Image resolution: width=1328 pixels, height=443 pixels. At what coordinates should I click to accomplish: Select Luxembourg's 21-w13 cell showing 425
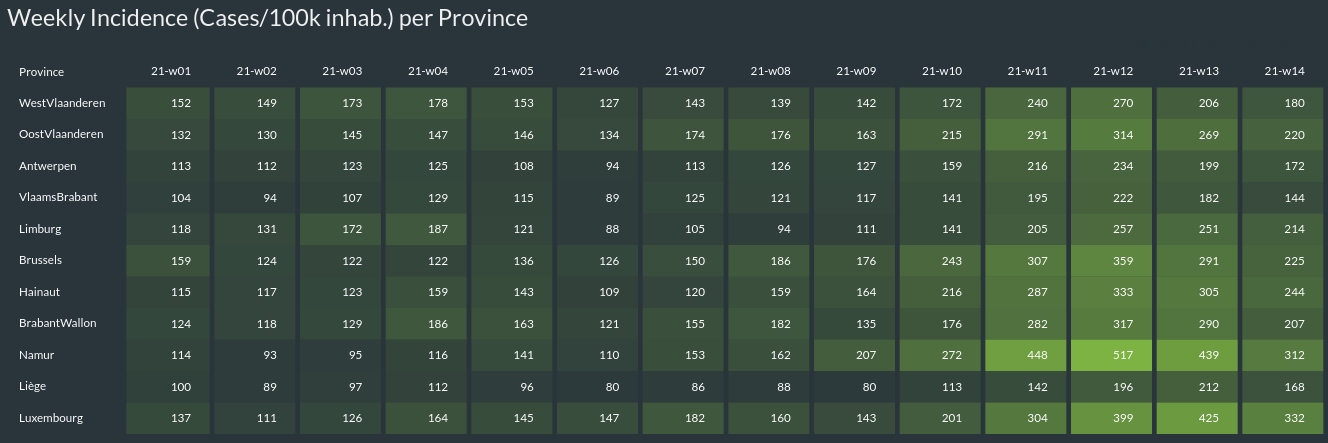coord(1198,418)
